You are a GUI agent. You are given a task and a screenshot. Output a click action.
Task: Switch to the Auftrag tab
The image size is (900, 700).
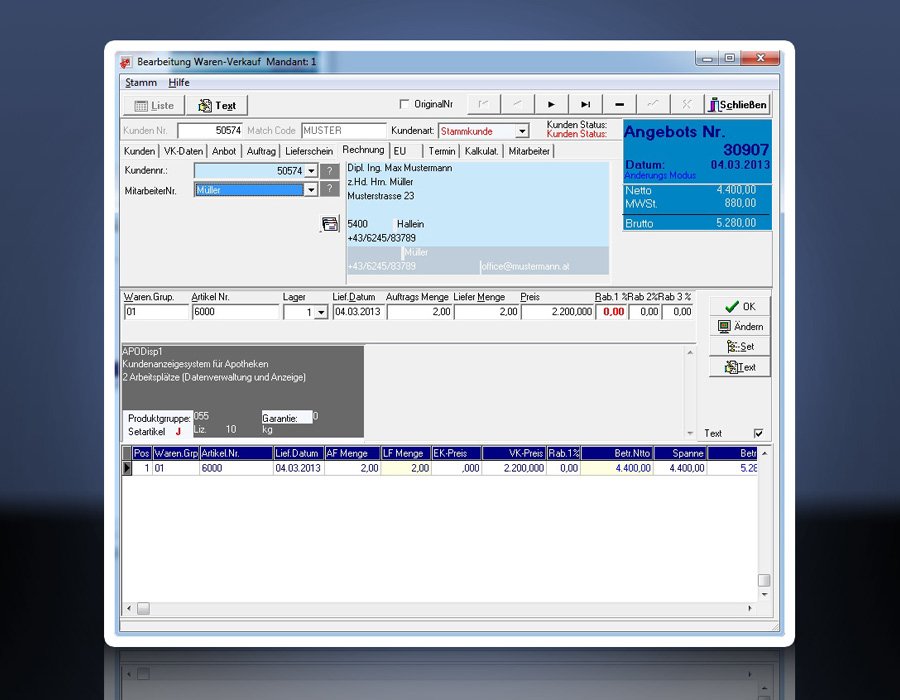261,151
